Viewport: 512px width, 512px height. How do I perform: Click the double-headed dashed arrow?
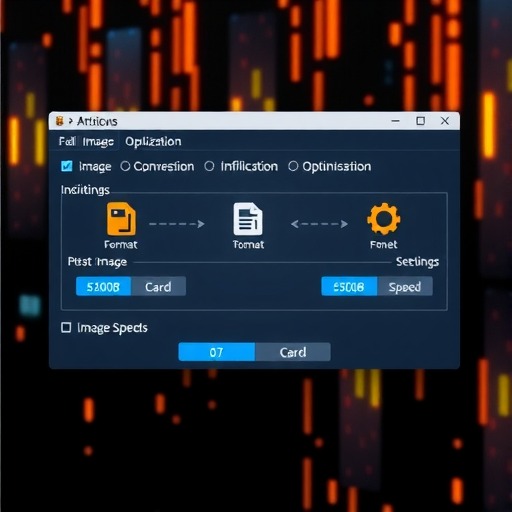(x=319, y=224)
